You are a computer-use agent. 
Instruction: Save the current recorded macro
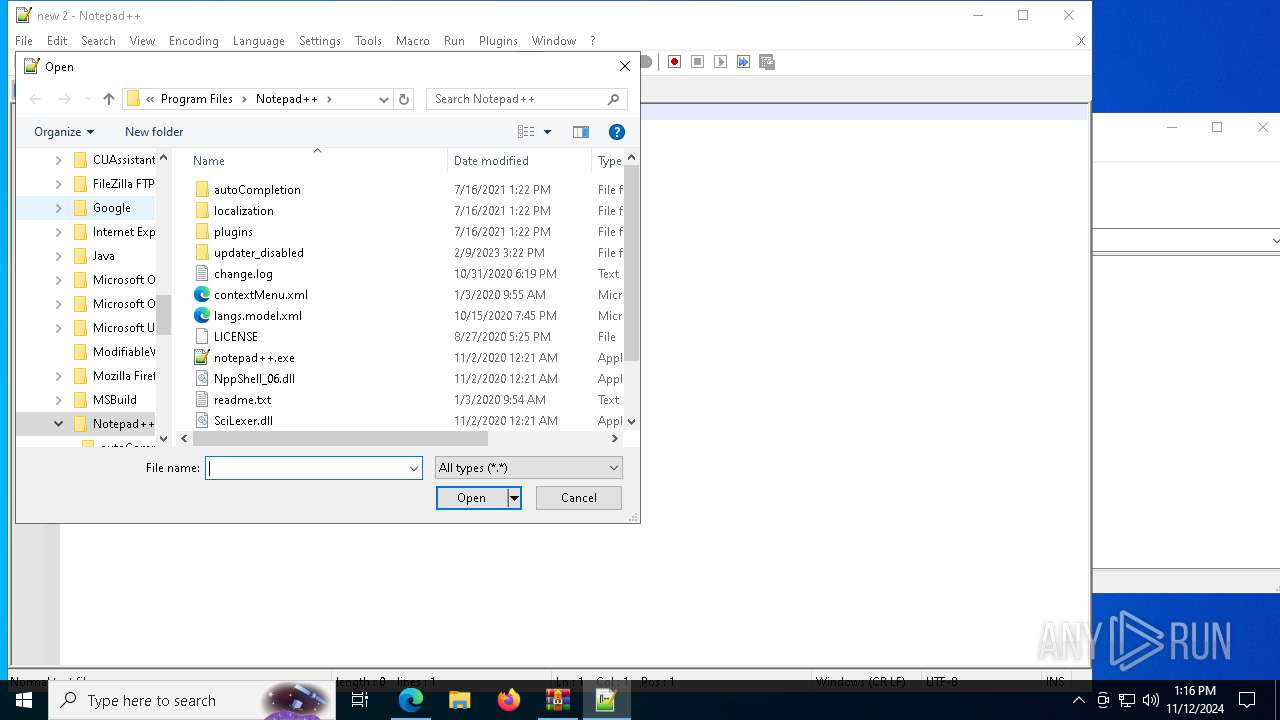[x=767, y=62]
